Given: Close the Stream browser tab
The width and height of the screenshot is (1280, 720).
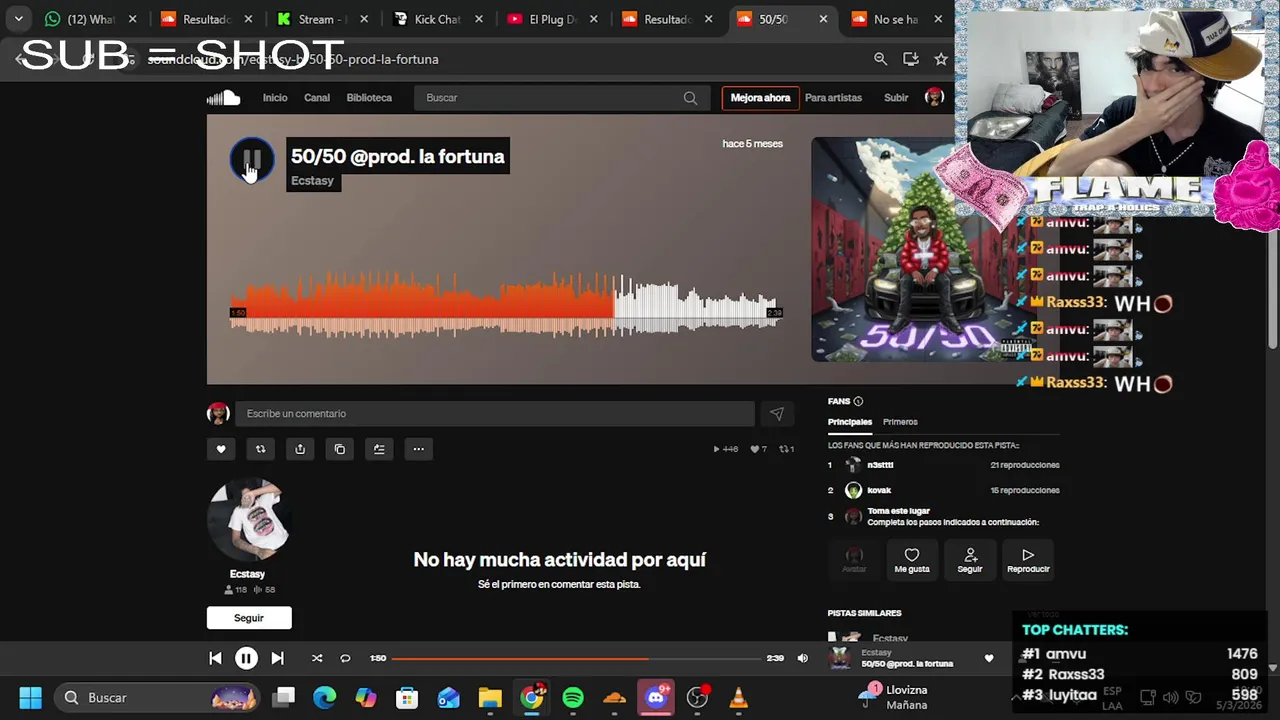Looking at the screenshot, I should pos(364,19).
